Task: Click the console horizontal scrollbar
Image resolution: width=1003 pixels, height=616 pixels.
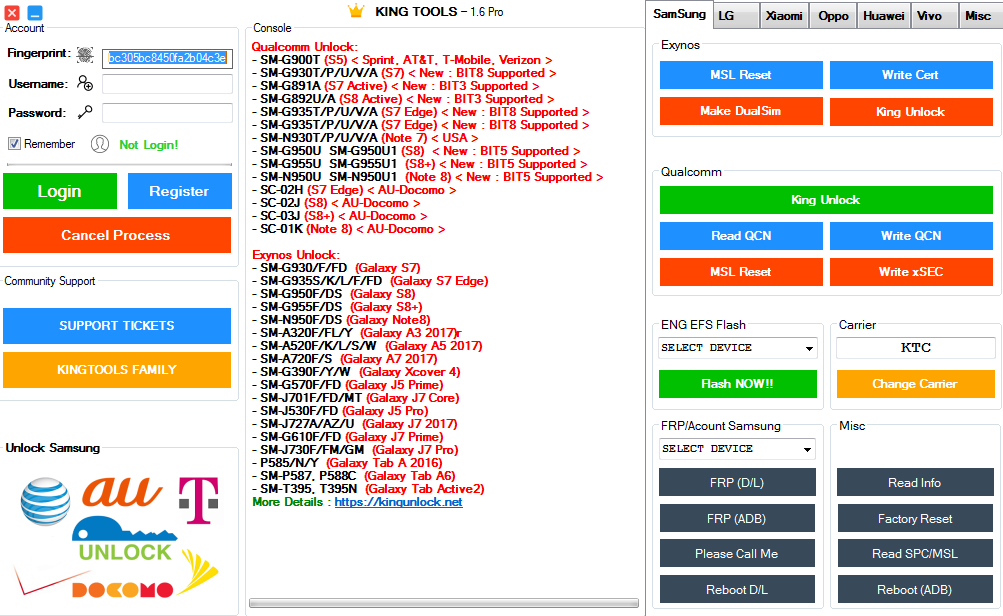Action: tap(443, 603)
